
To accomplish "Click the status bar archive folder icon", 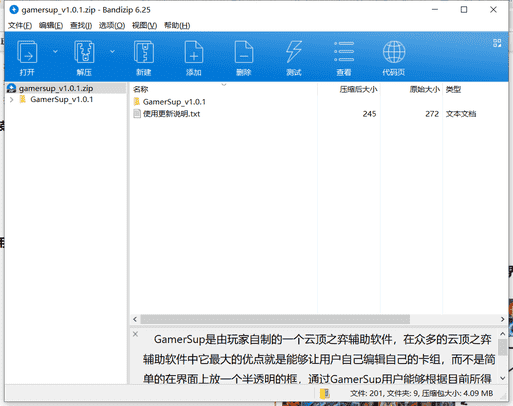I will pos(325,394).
